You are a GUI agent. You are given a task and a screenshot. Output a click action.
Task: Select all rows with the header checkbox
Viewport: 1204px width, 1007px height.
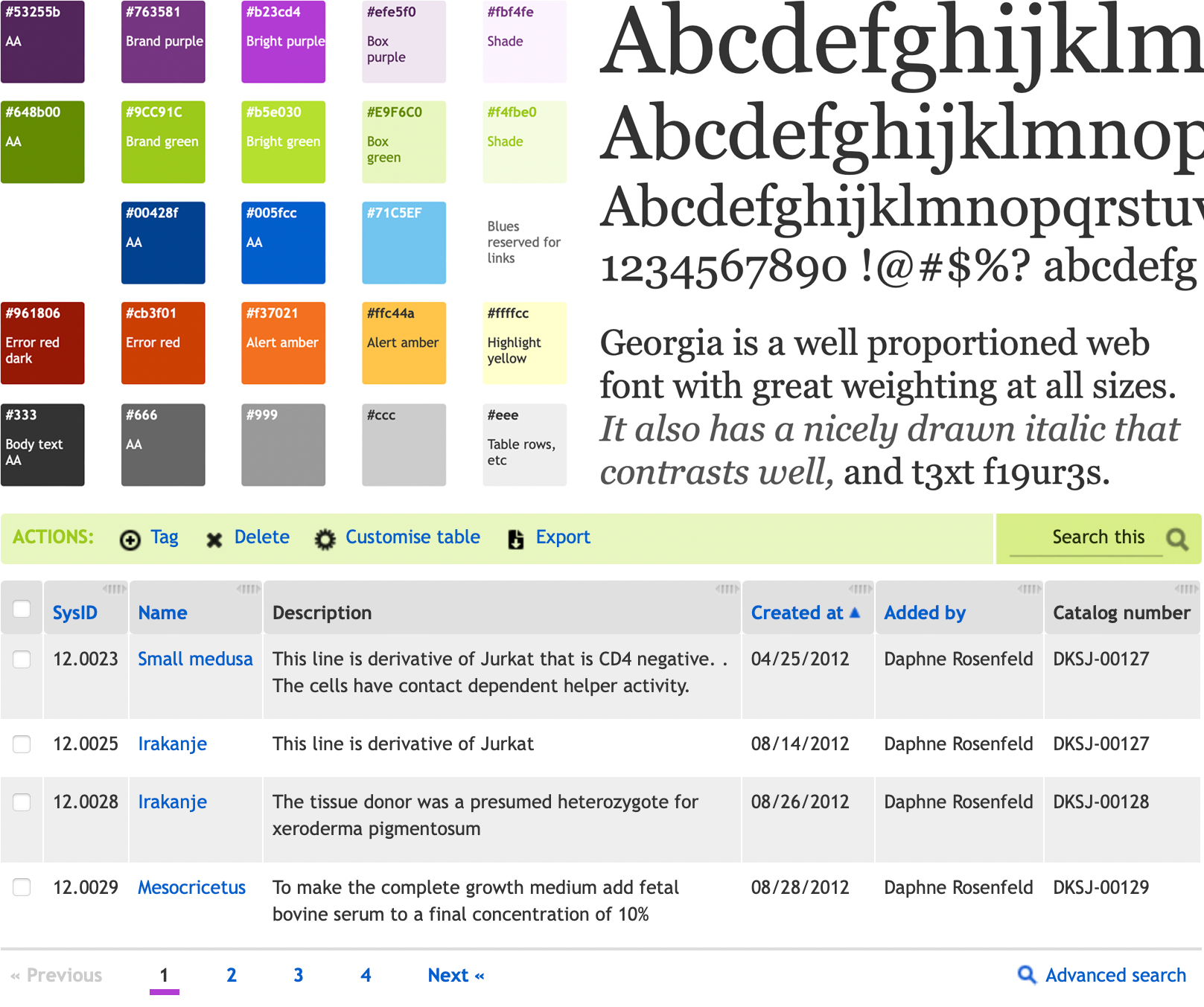click(x=22, y=608)
